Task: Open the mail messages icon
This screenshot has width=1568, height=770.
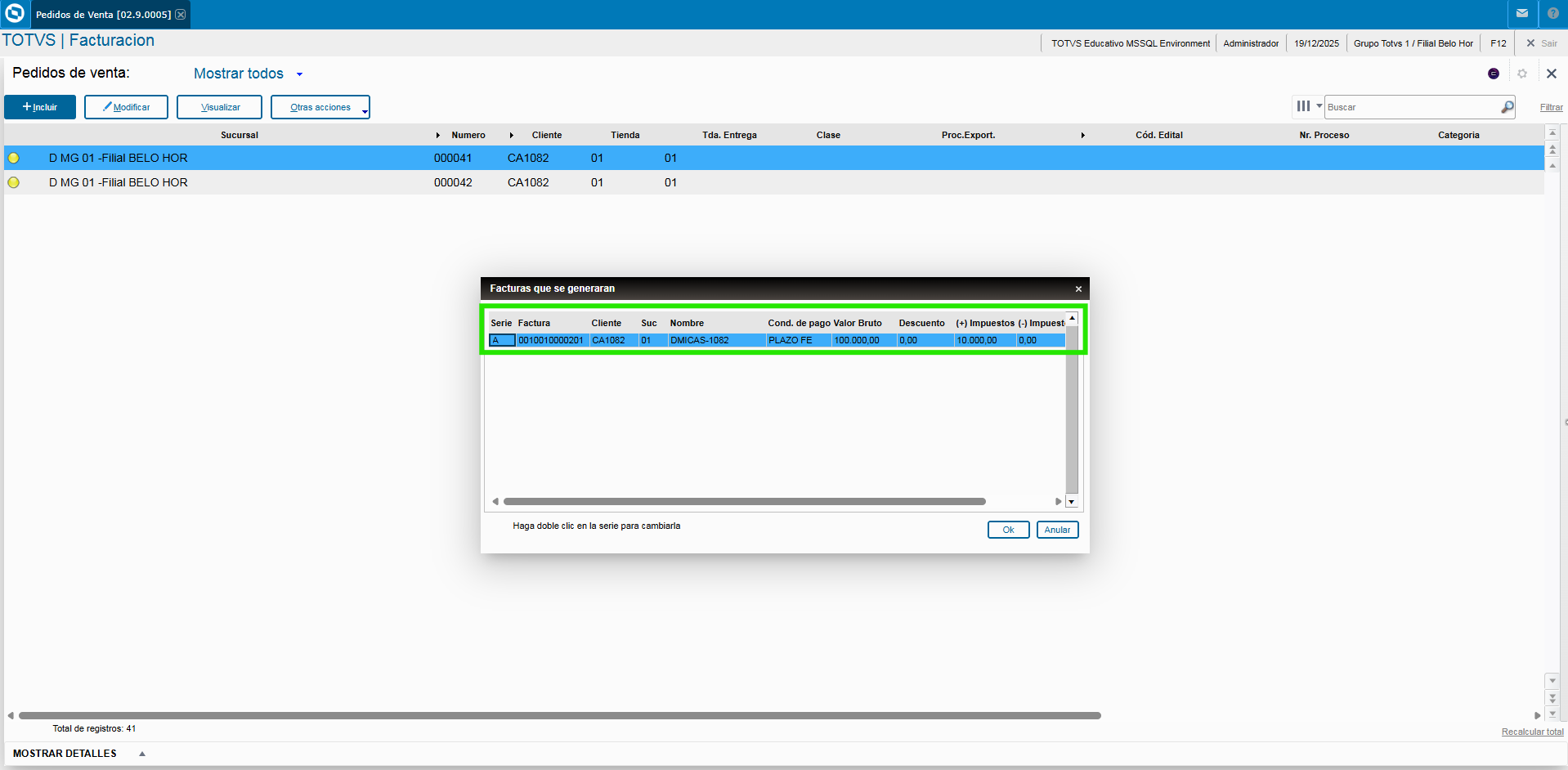Action: 1522,13
